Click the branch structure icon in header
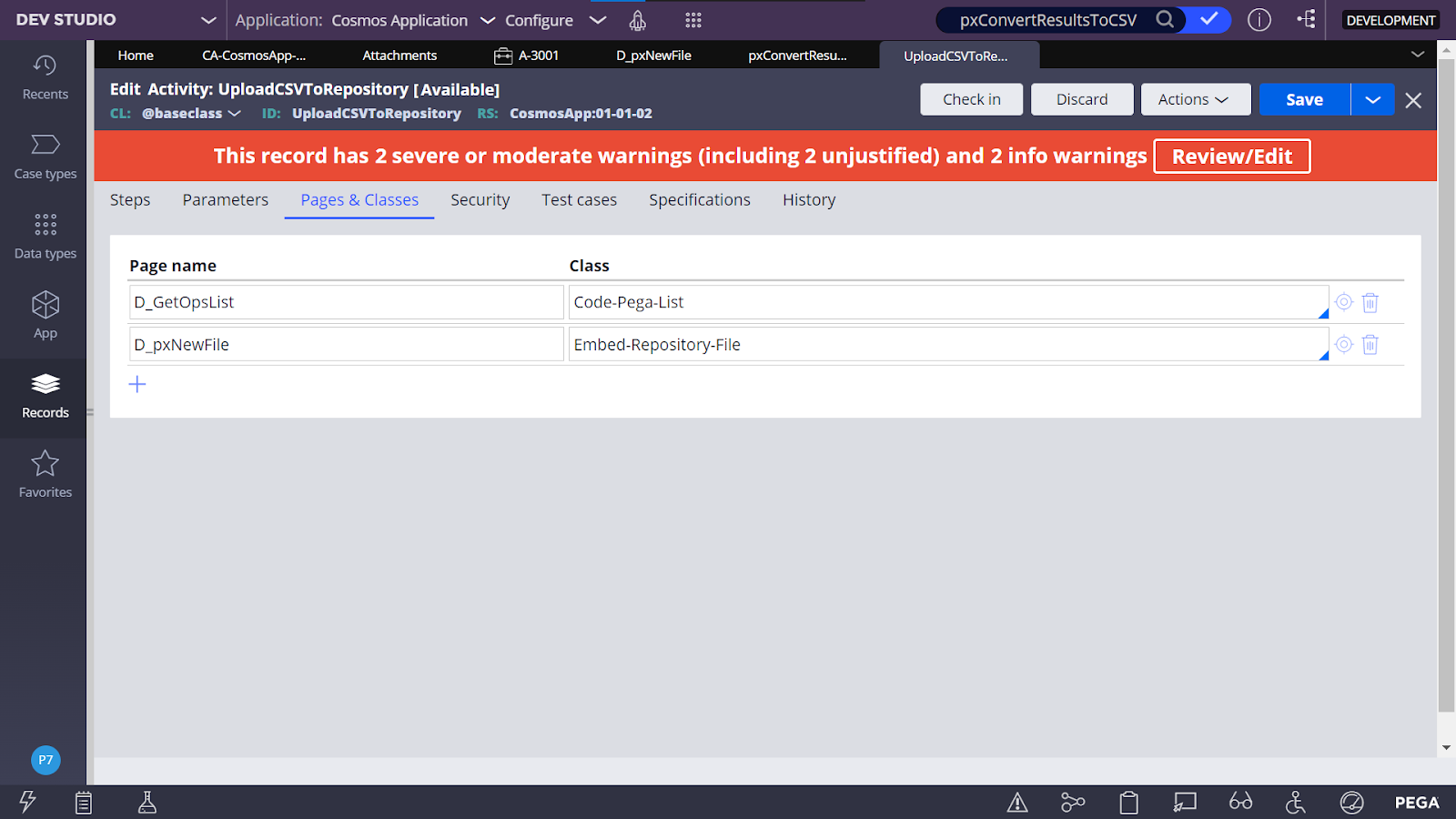Viewport: 1456px width, 819px height. coord(1307,19)
